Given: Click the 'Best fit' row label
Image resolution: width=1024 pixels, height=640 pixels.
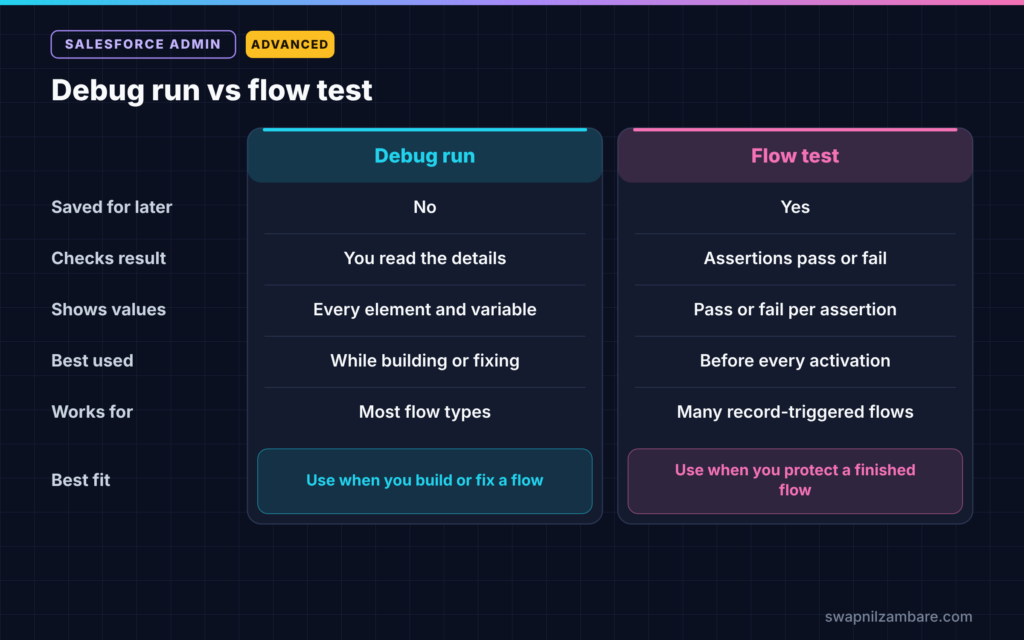Looking at the screenshot, I should 81,480.
